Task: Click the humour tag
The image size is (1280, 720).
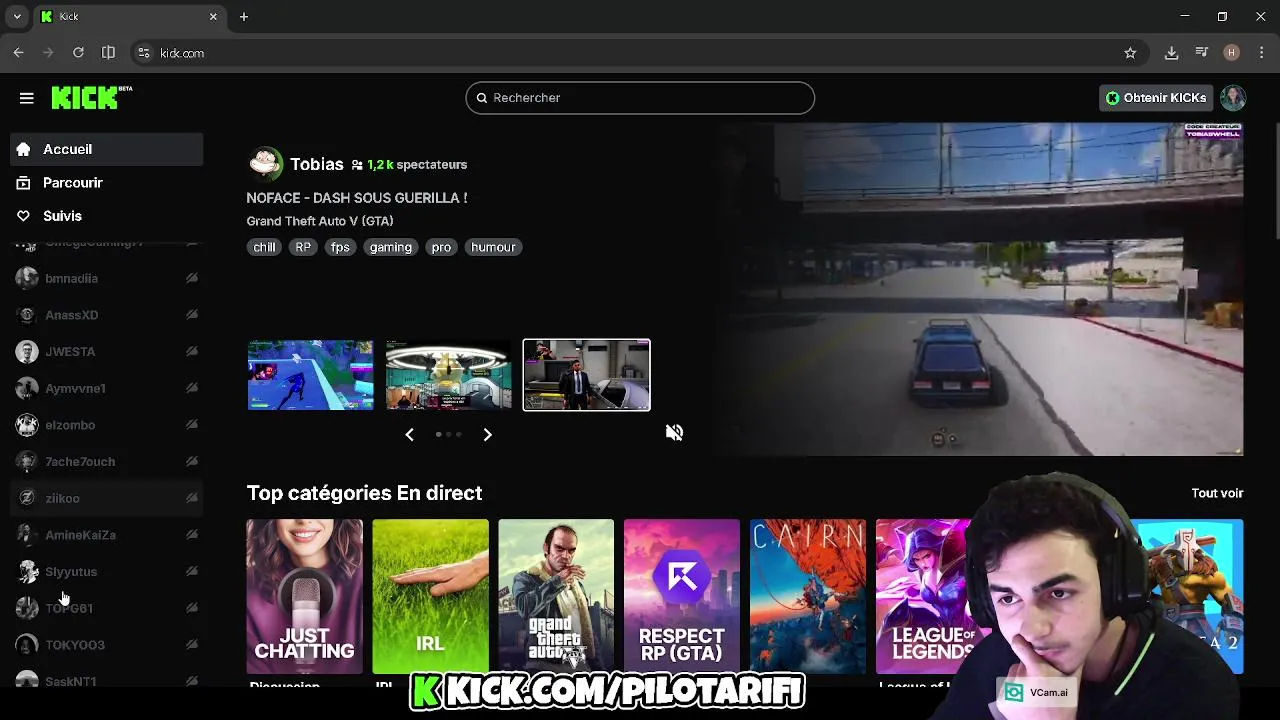Action: click(x=493, y=247)
